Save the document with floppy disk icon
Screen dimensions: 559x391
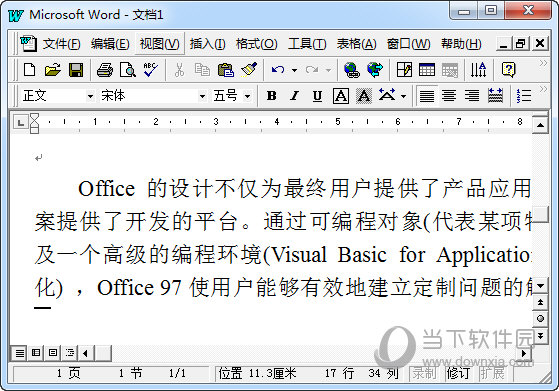pyautogui.click(x=76, y=70)
